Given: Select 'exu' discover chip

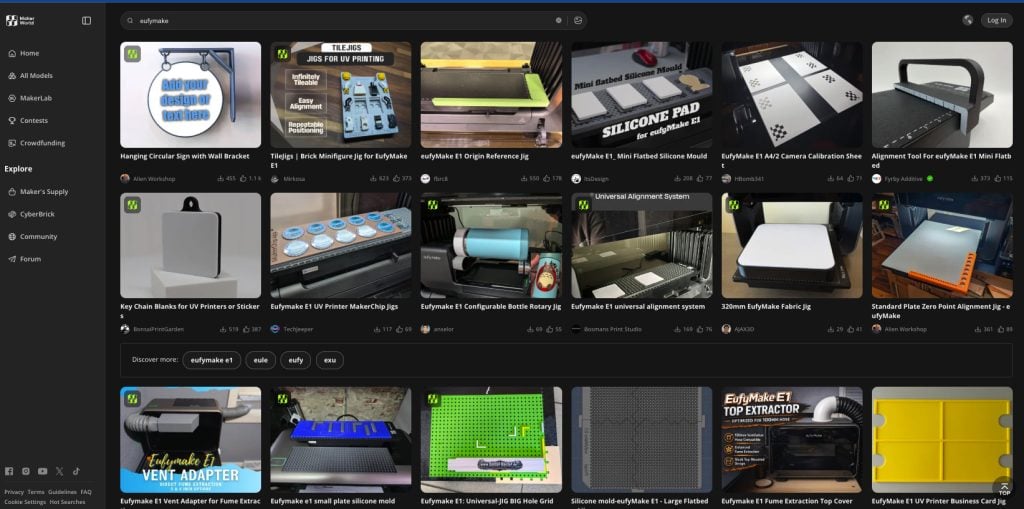Looking at the screenshot, I should pyautogui.click(x=330, y=360).
